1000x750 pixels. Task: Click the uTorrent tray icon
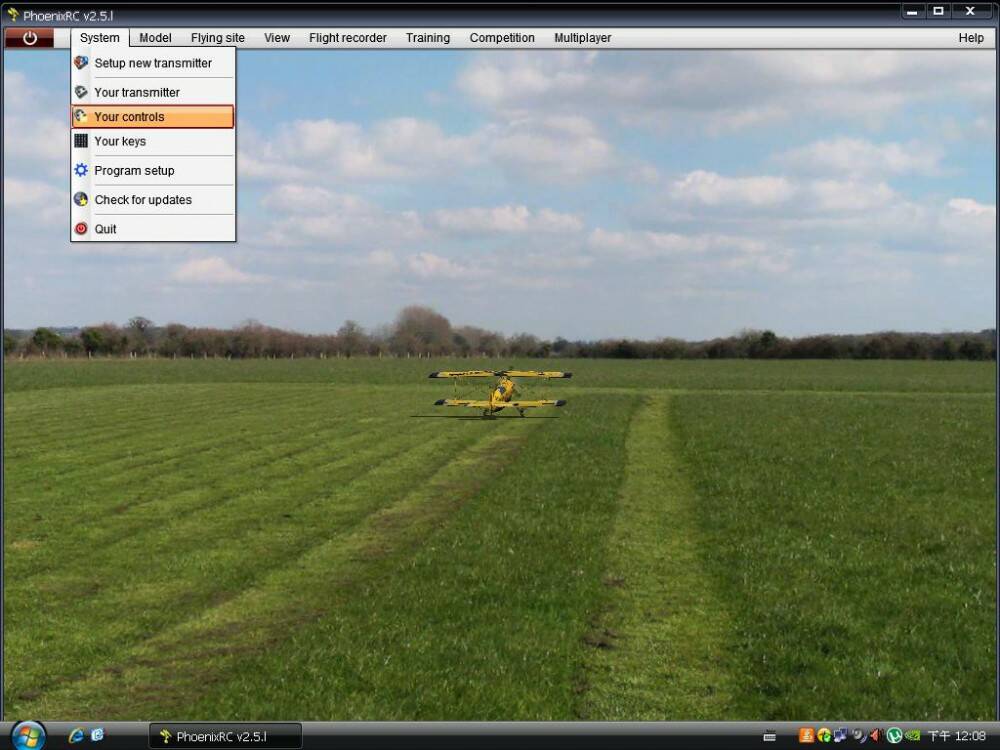click(x=894, y=735)
